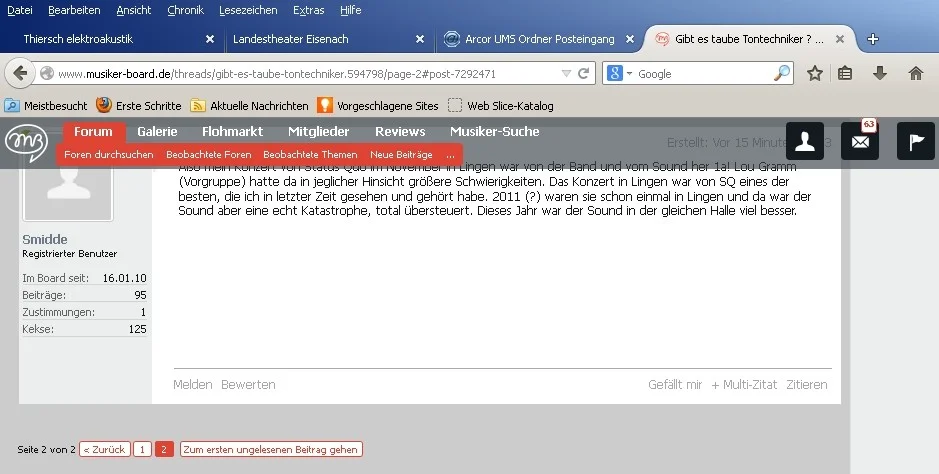Screen dimensions: 939x474
Task: Close the Arcor UMS Ordner Posteingang tab
Action: [630, 39]
